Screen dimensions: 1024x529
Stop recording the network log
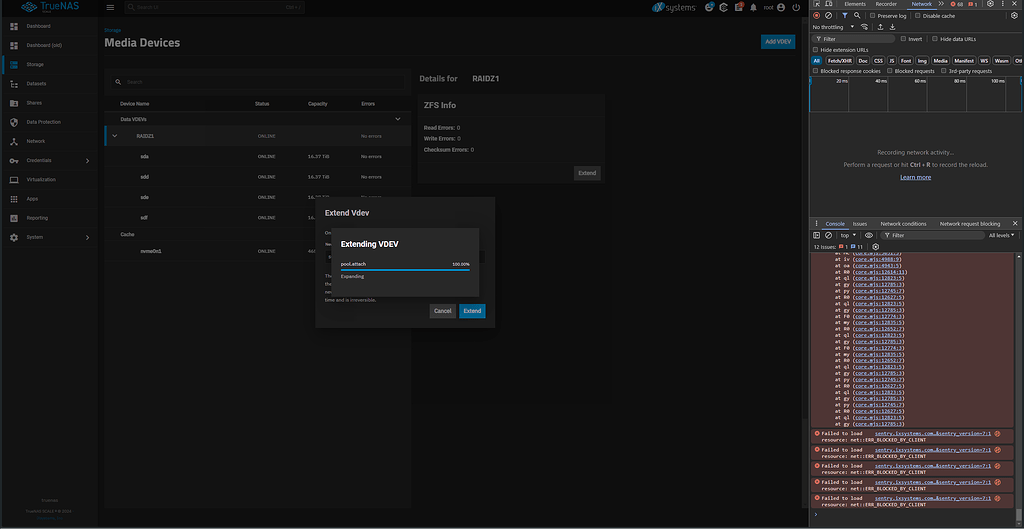[816, 15]
